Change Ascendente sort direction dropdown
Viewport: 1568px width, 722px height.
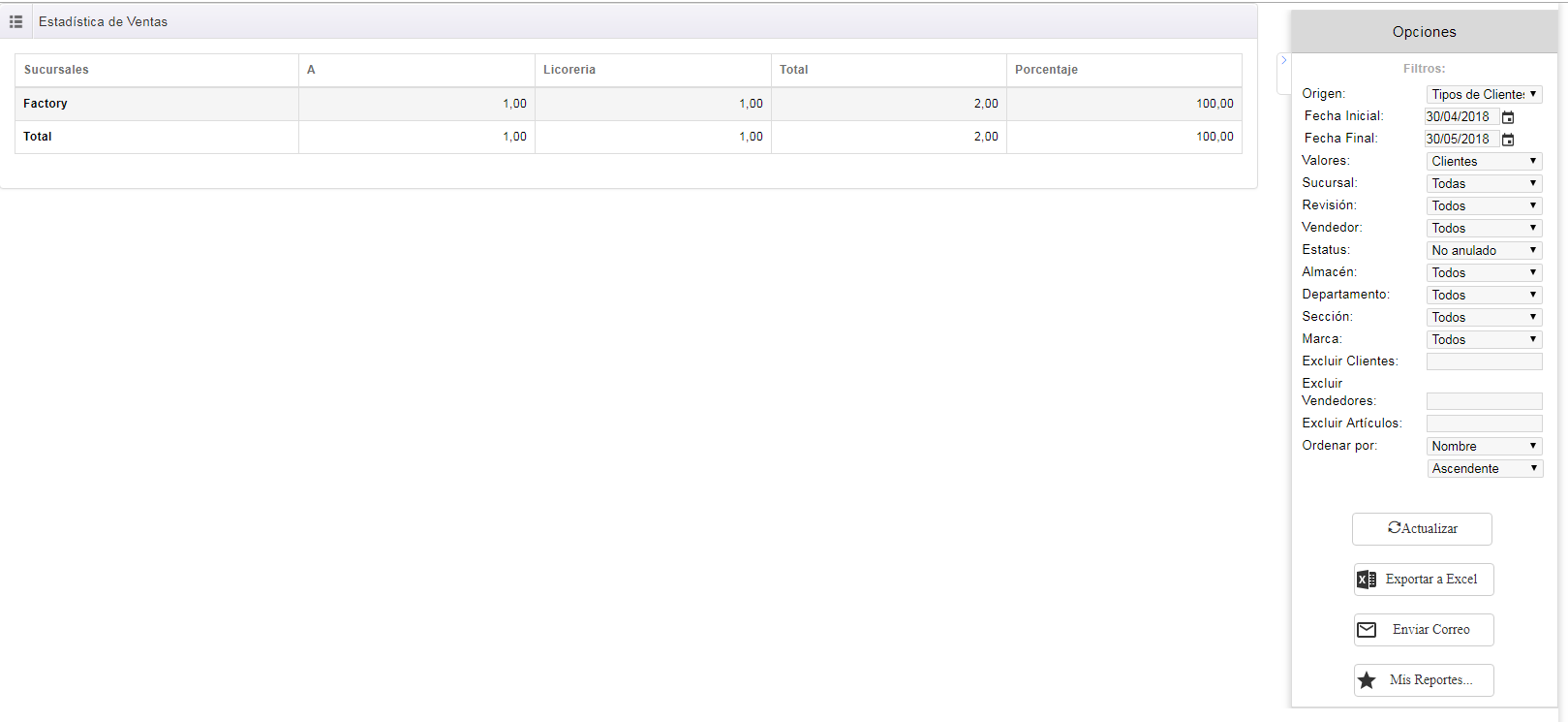(1484, 468)
